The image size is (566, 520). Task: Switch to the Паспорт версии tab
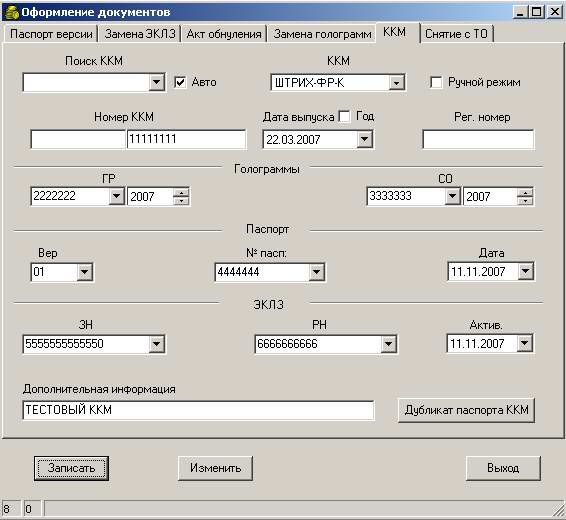[x=51, y=34]
